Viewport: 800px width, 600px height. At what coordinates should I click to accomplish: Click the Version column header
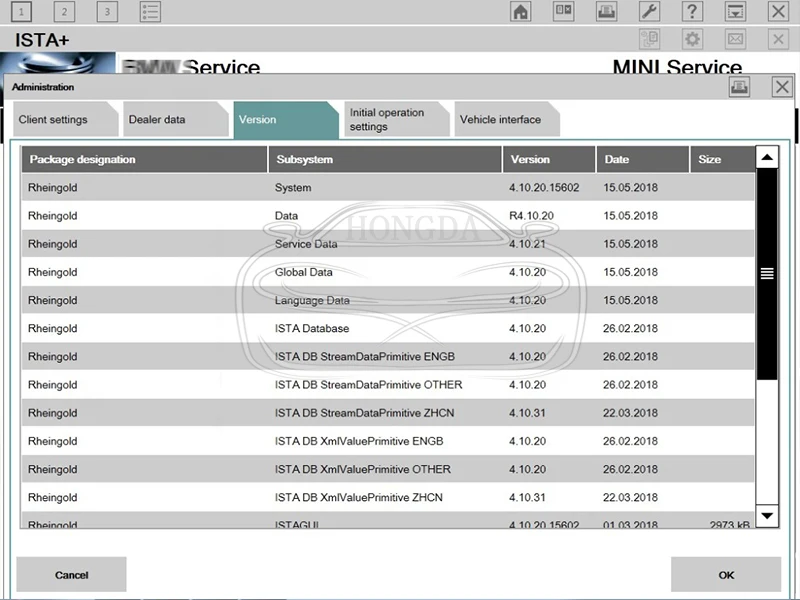click(x=549, y=159)
